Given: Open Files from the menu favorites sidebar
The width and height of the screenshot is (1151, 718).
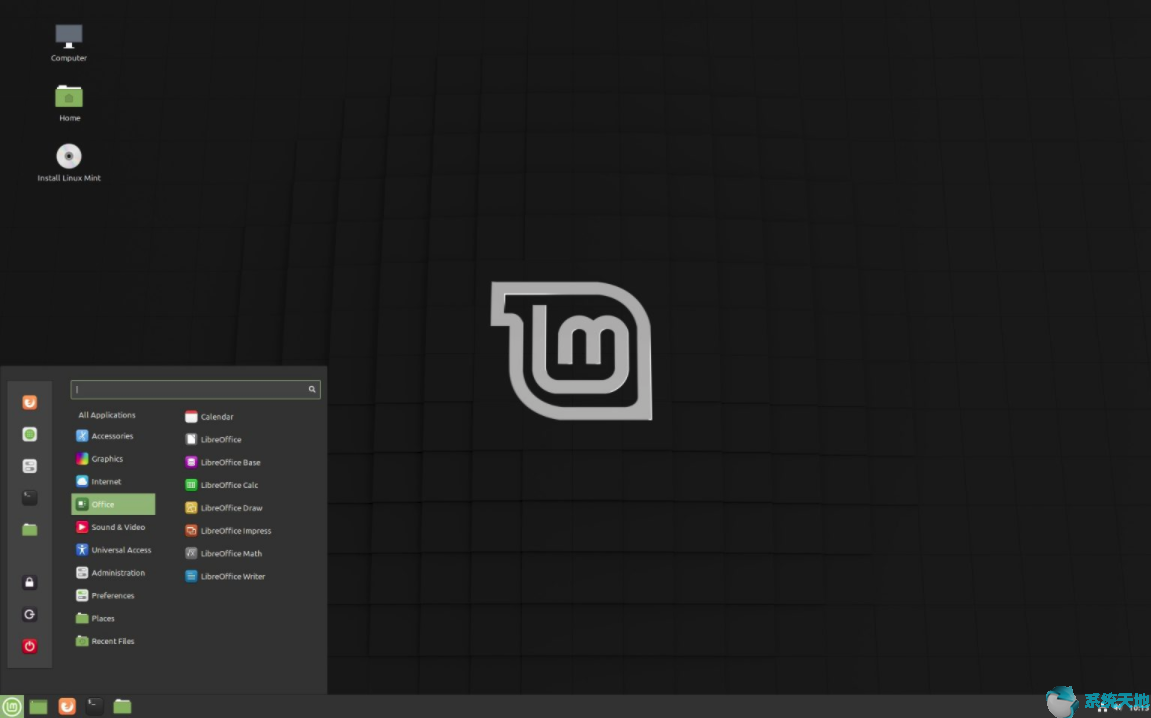Looking at the screenshot, I should (x=29, y=529).
